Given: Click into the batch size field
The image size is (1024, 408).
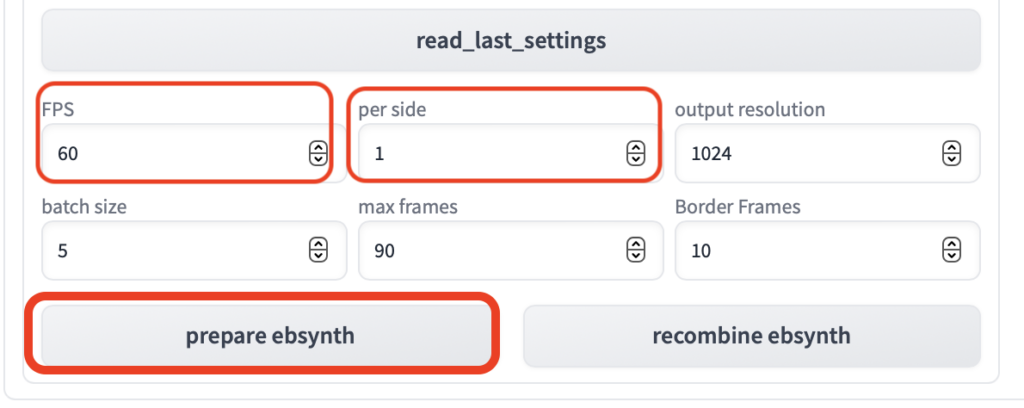Looking at the screenshot, I should click(170, 250).
